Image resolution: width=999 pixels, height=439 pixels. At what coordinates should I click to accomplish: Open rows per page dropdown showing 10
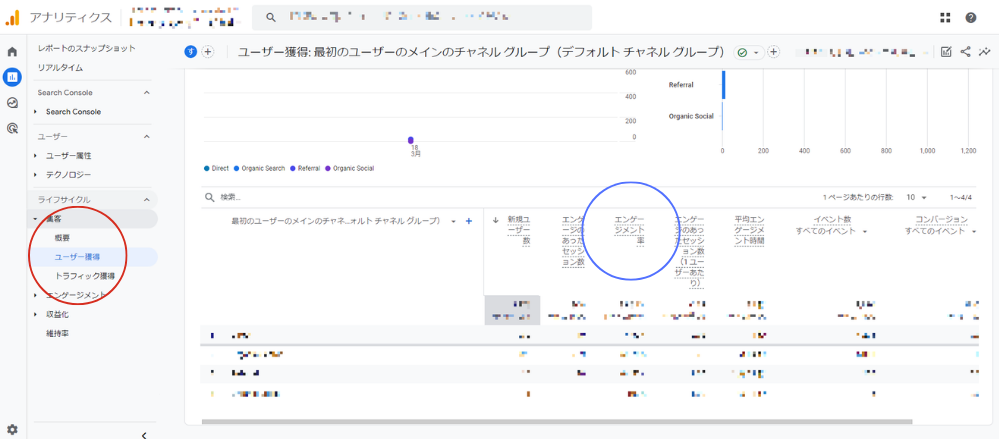coord(918,198)
